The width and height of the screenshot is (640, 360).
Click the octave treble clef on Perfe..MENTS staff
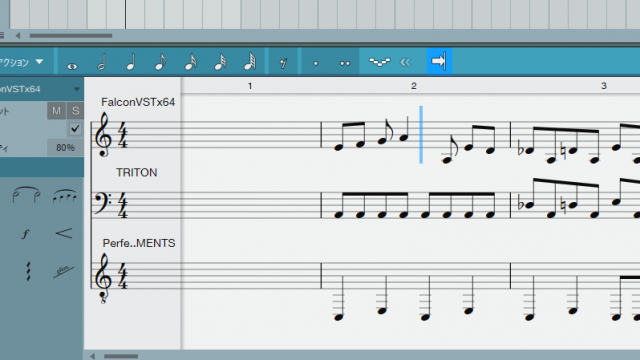[103, 278]
